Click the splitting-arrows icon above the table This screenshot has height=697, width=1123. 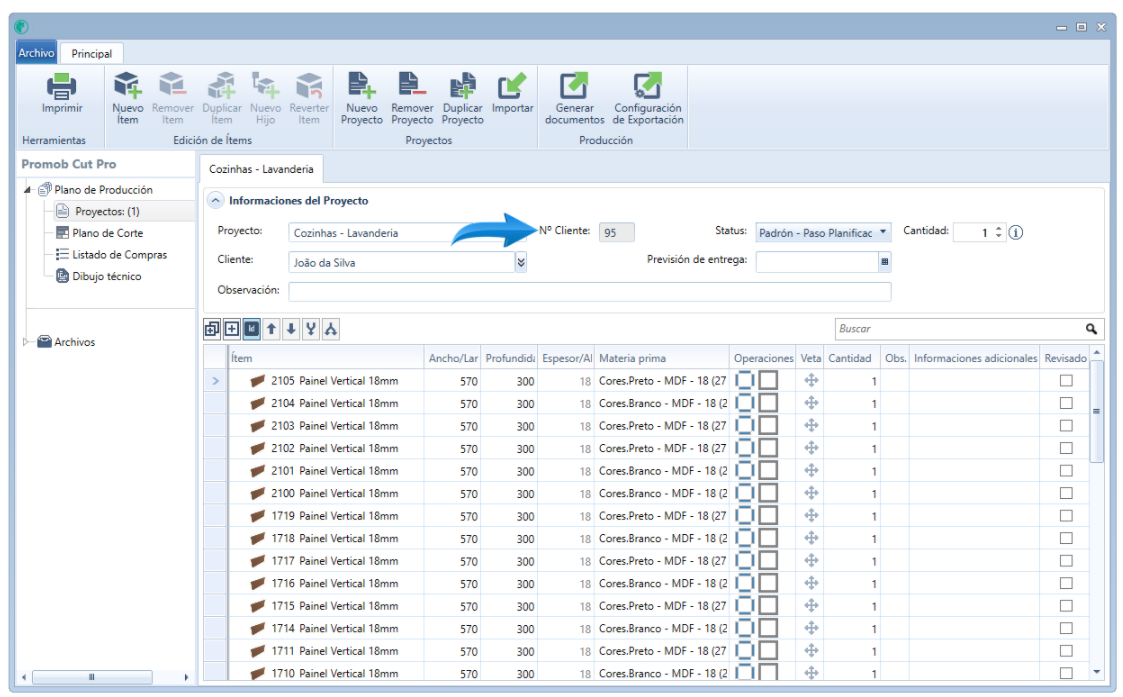(x=330, y=329)
